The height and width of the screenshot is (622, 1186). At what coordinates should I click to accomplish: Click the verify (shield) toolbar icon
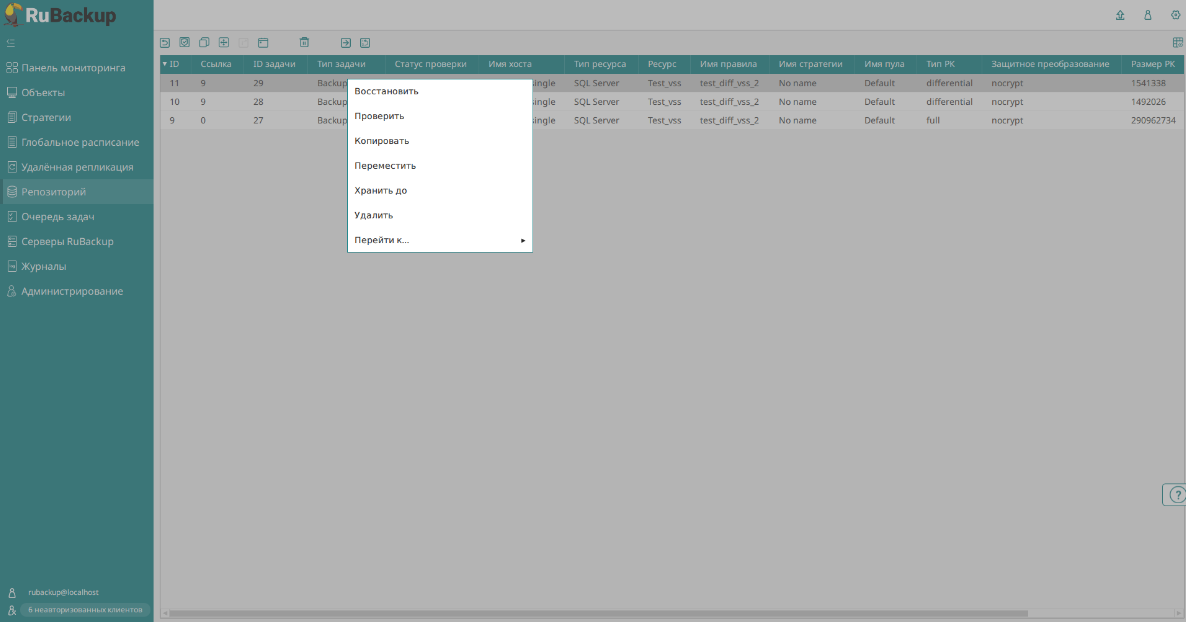(x=184, y=43)
